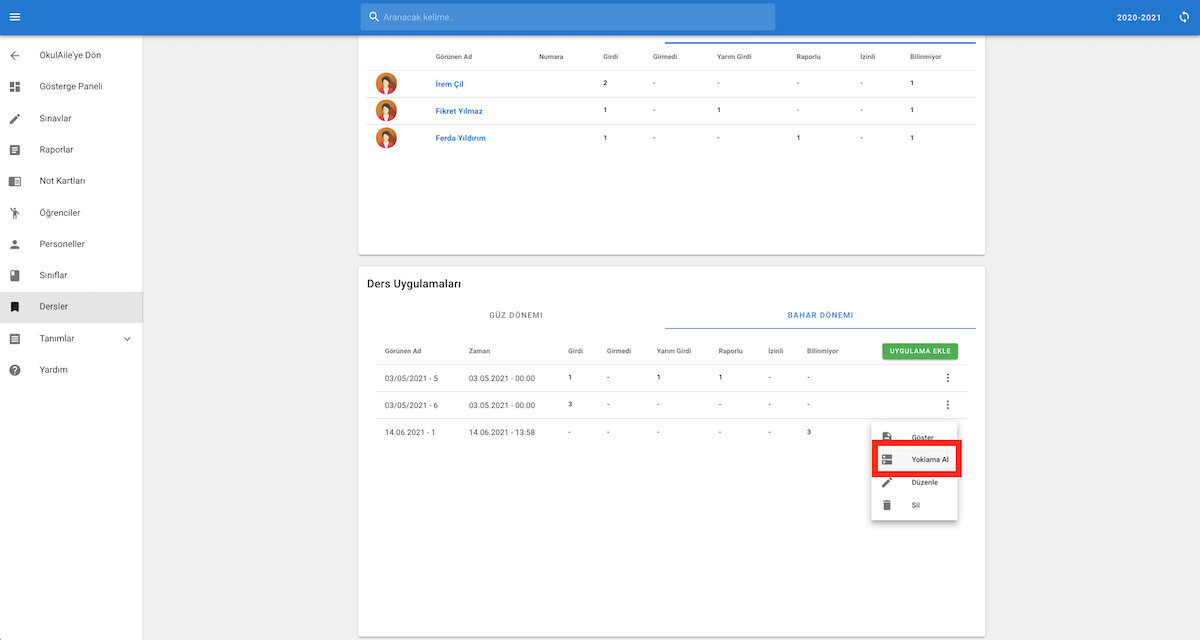
Task: Click the 14.06.2021 - 1 row name
Action: coord(410,432)
